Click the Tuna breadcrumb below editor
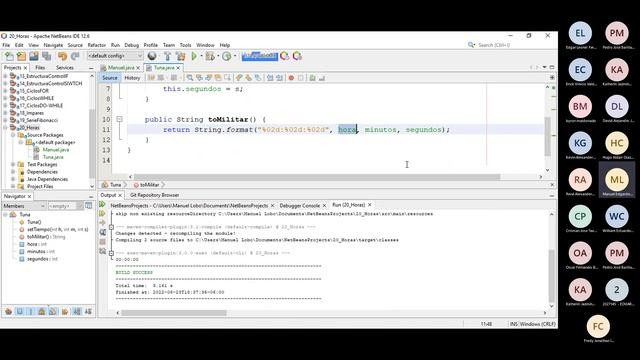 [x=116, y=185]
